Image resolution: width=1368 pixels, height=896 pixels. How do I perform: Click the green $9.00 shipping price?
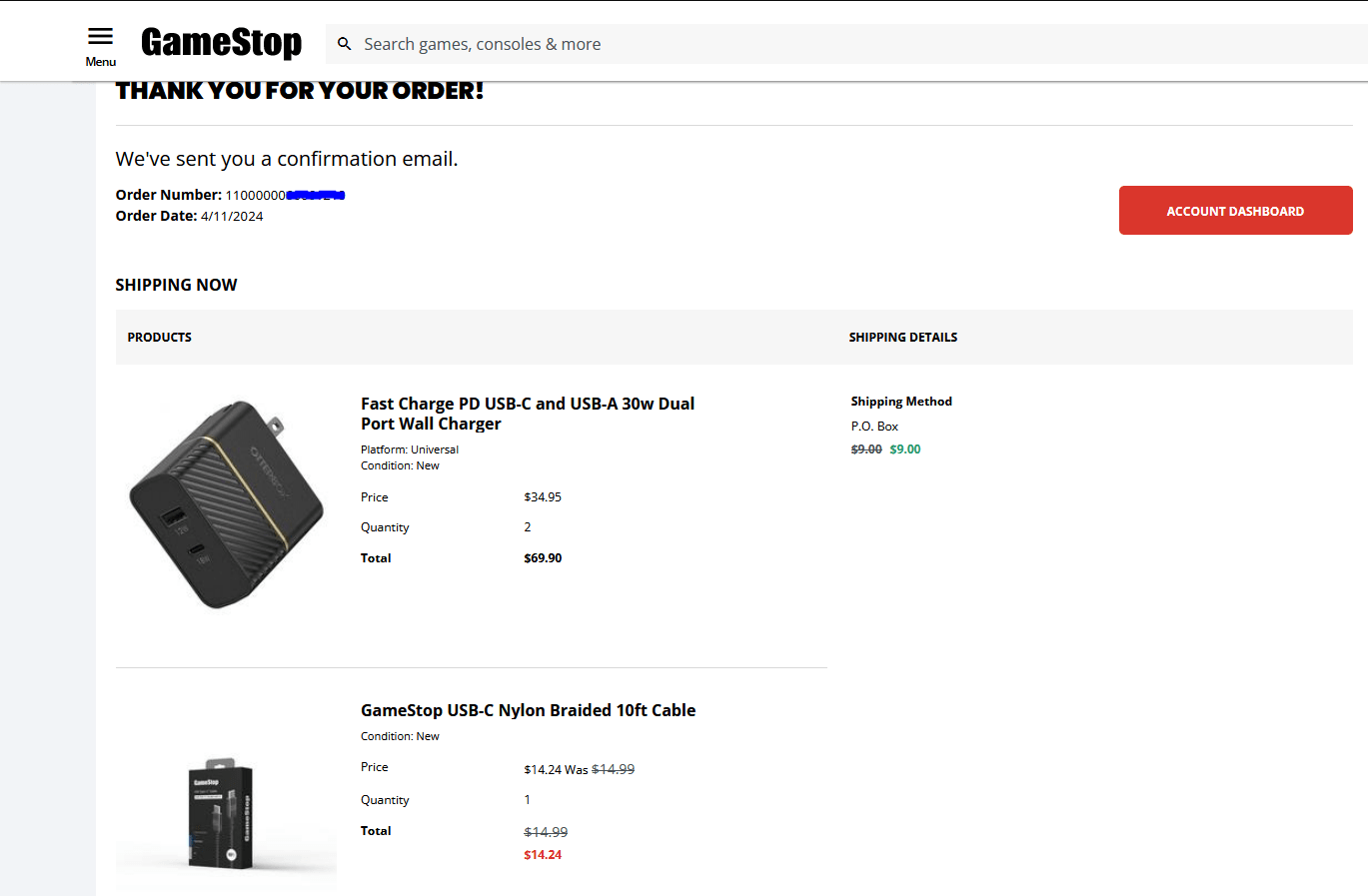pyautogui.click(x=905, y=449)
